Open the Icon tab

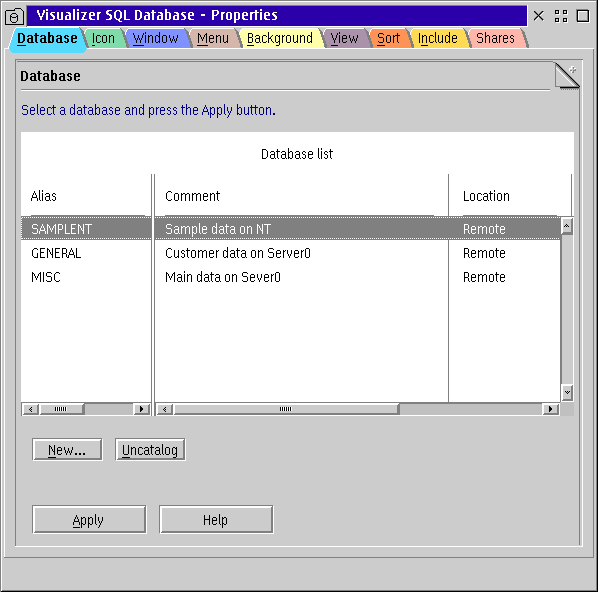pos(103,39)
